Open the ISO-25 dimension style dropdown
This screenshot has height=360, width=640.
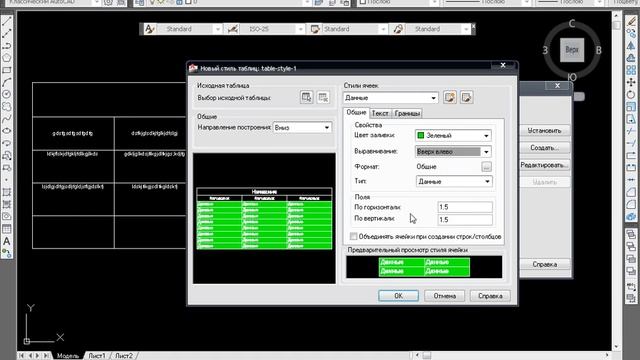point(272,29)
